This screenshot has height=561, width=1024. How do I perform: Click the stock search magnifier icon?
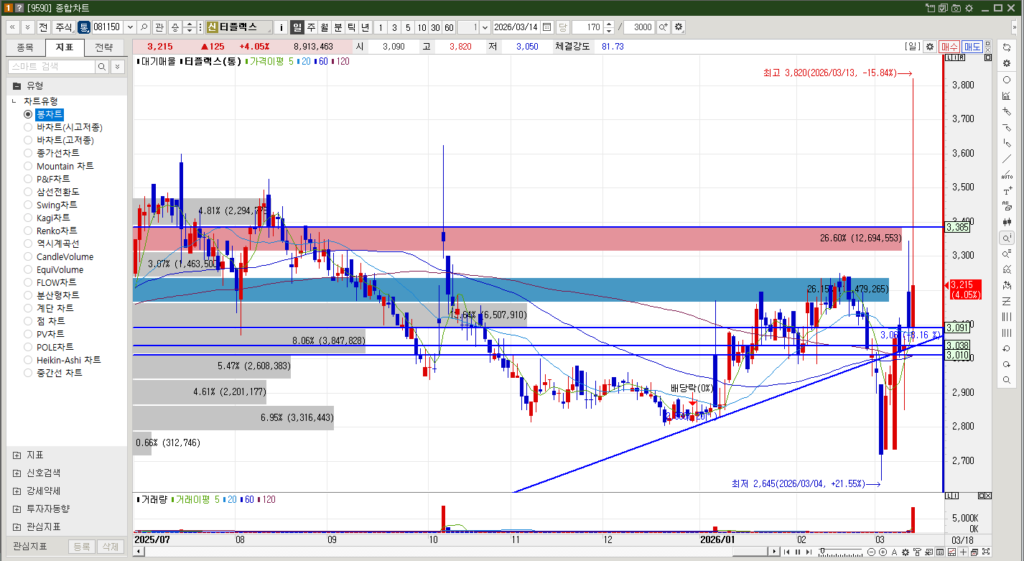coord(144,26)
